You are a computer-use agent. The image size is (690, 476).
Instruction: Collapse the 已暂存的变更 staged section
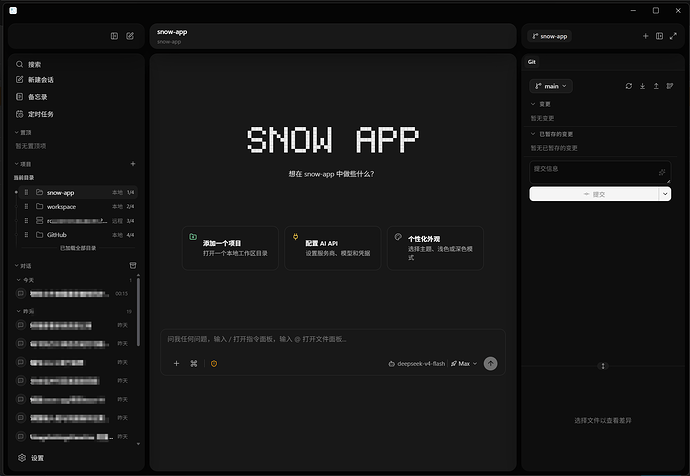click(552, 134)
